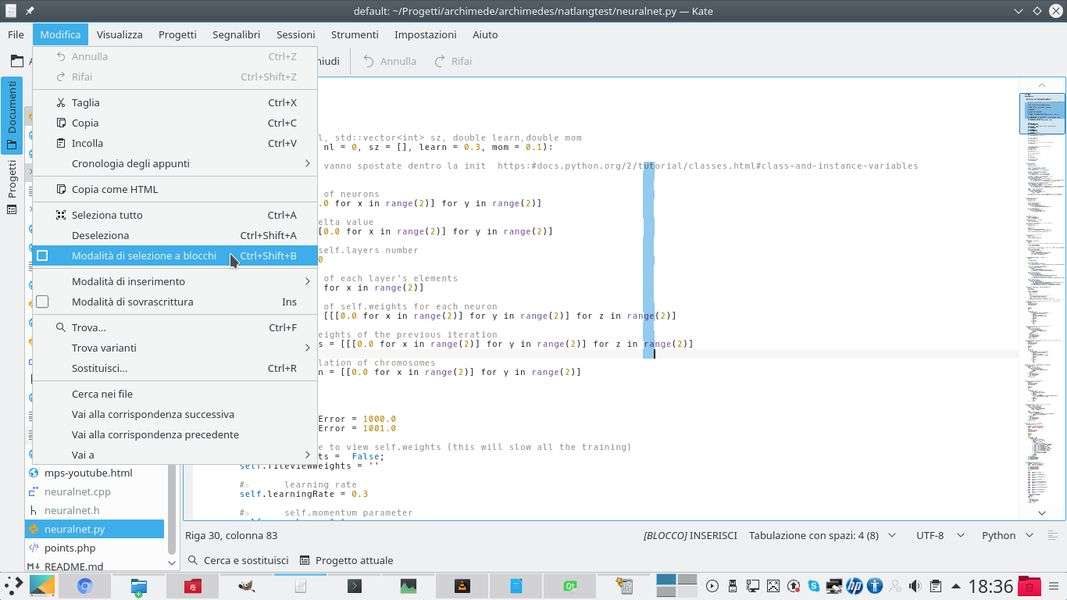Click the Taglia (cut) scissors icon
The image size is (1067, 600).
[61, 102]
